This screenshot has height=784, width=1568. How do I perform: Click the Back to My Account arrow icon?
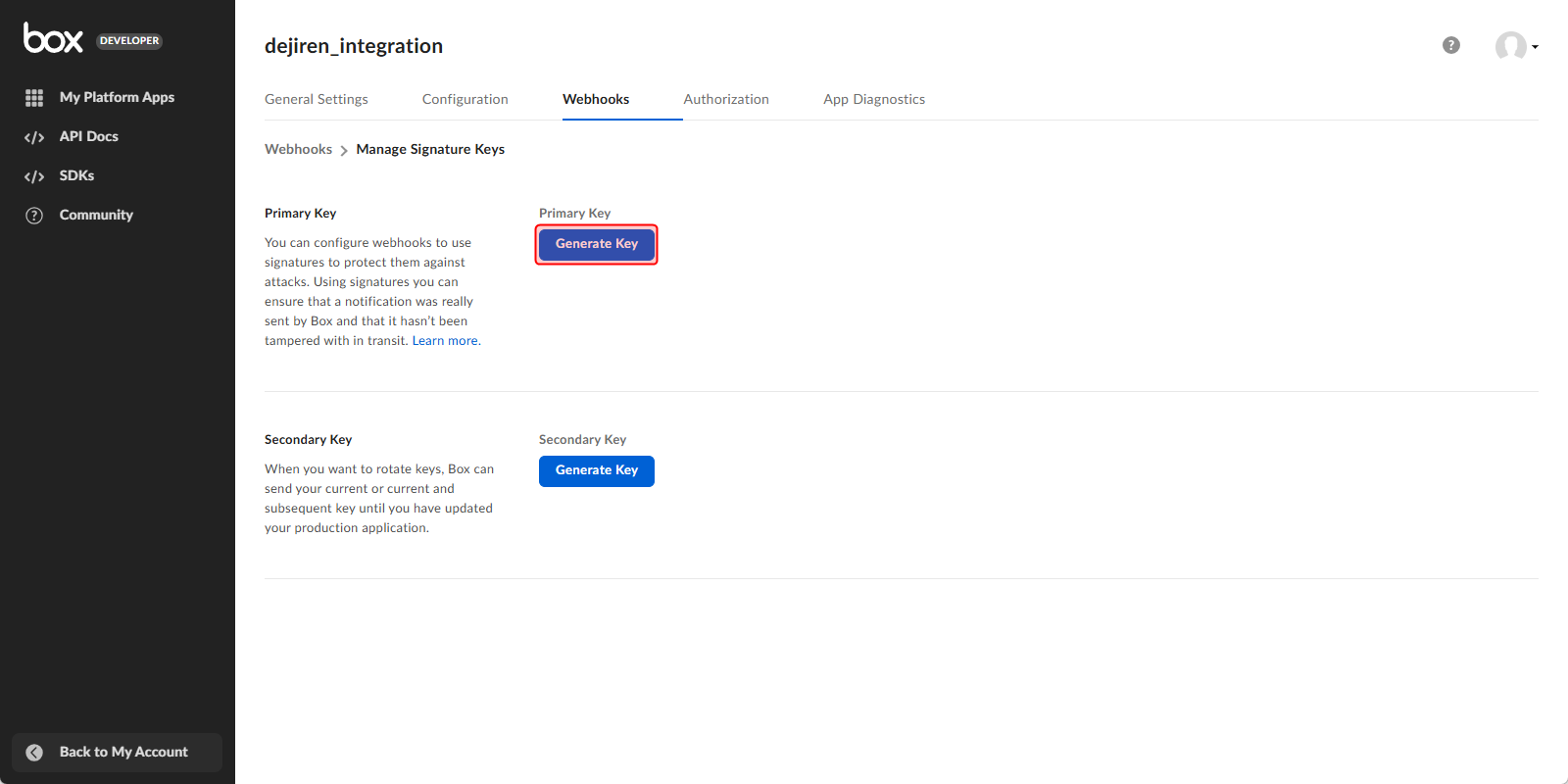(34, 753)
